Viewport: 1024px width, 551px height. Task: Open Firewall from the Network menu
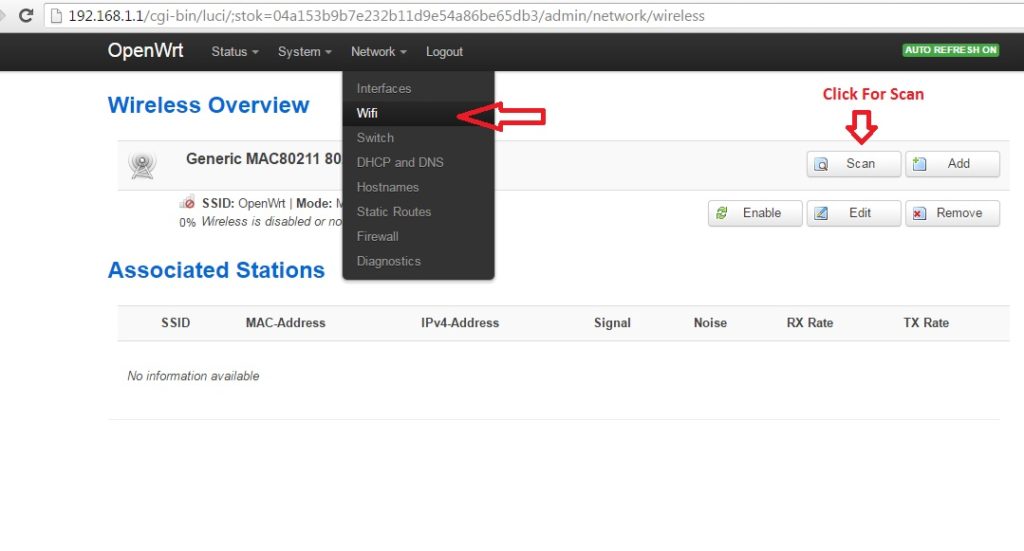click(x=378, y=236)
